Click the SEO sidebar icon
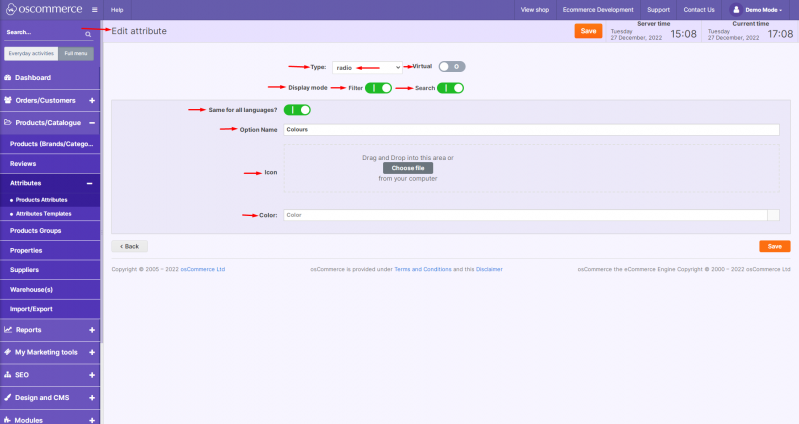 click(x=8, y=375)
